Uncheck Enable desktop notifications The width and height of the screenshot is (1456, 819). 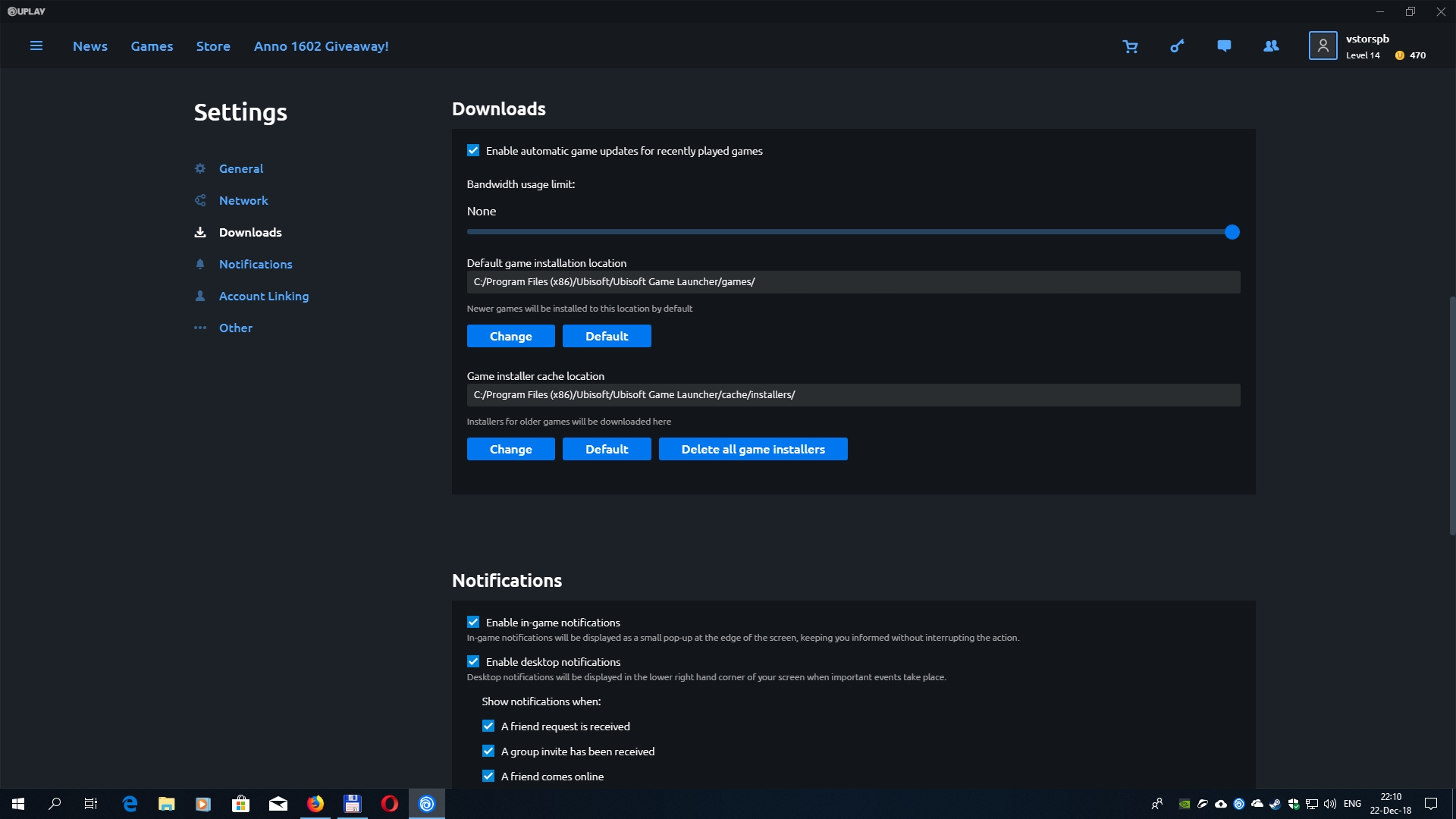[473, 661]
